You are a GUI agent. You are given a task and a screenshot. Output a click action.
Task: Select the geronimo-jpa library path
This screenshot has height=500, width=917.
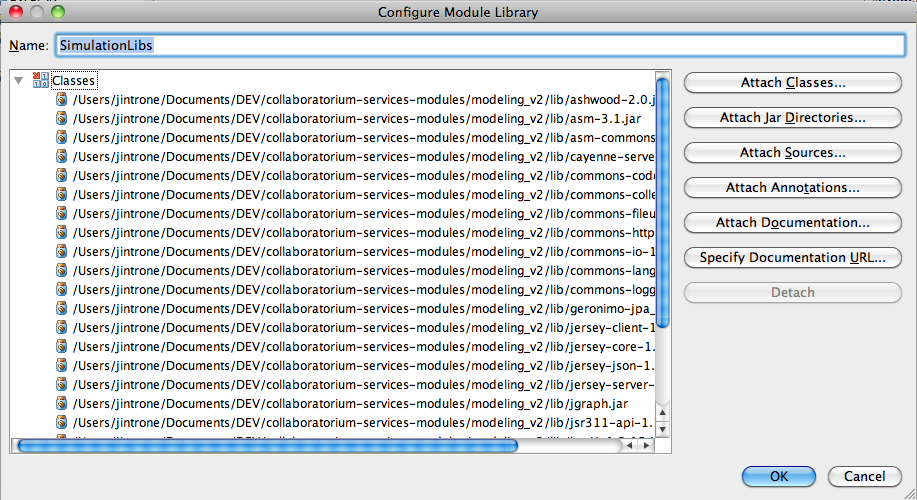(x=363, y=309)
